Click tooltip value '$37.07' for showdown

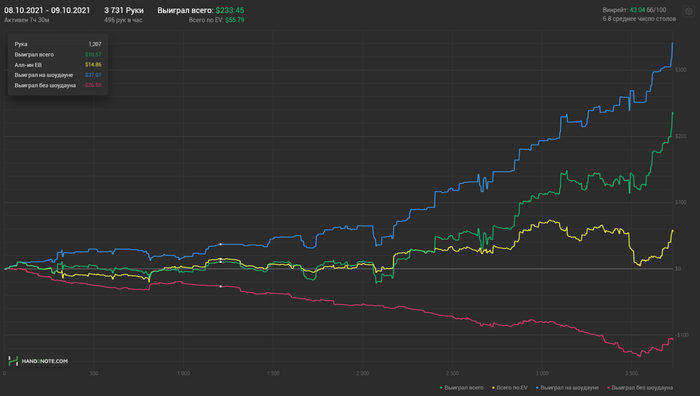pos(93,75)
